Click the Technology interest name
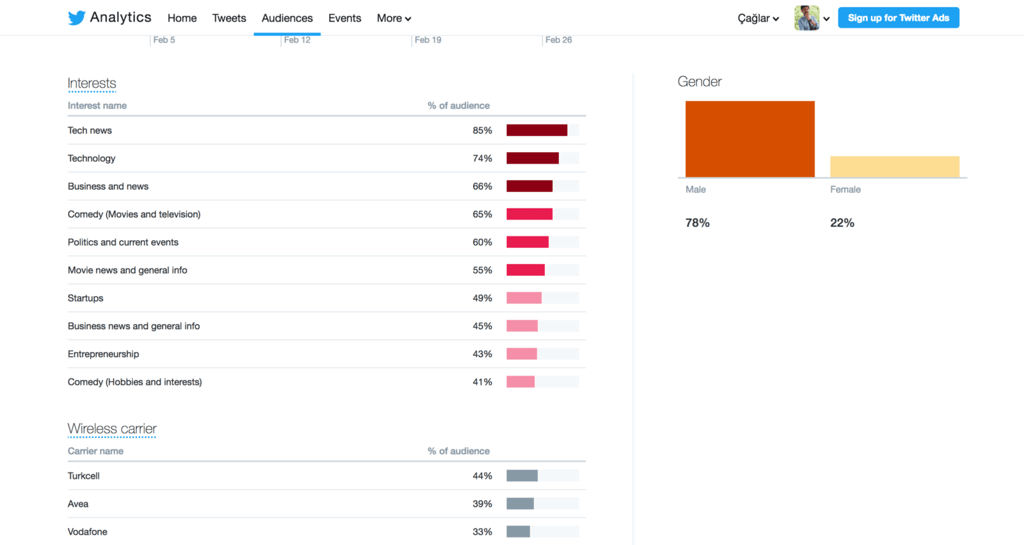 click(91, 159)
